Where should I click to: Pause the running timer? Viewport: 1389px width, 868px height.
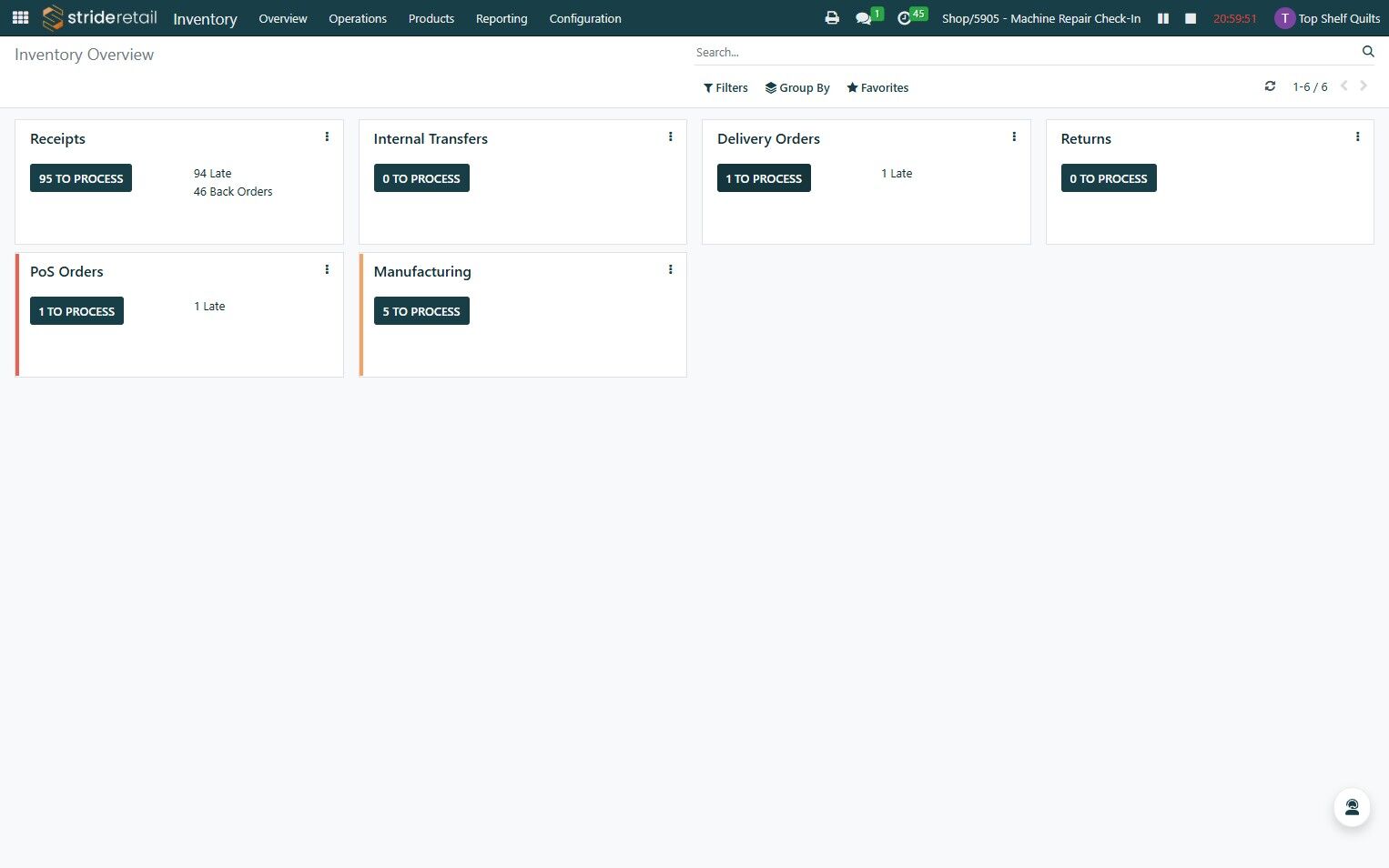click(x=1163, y=18)
